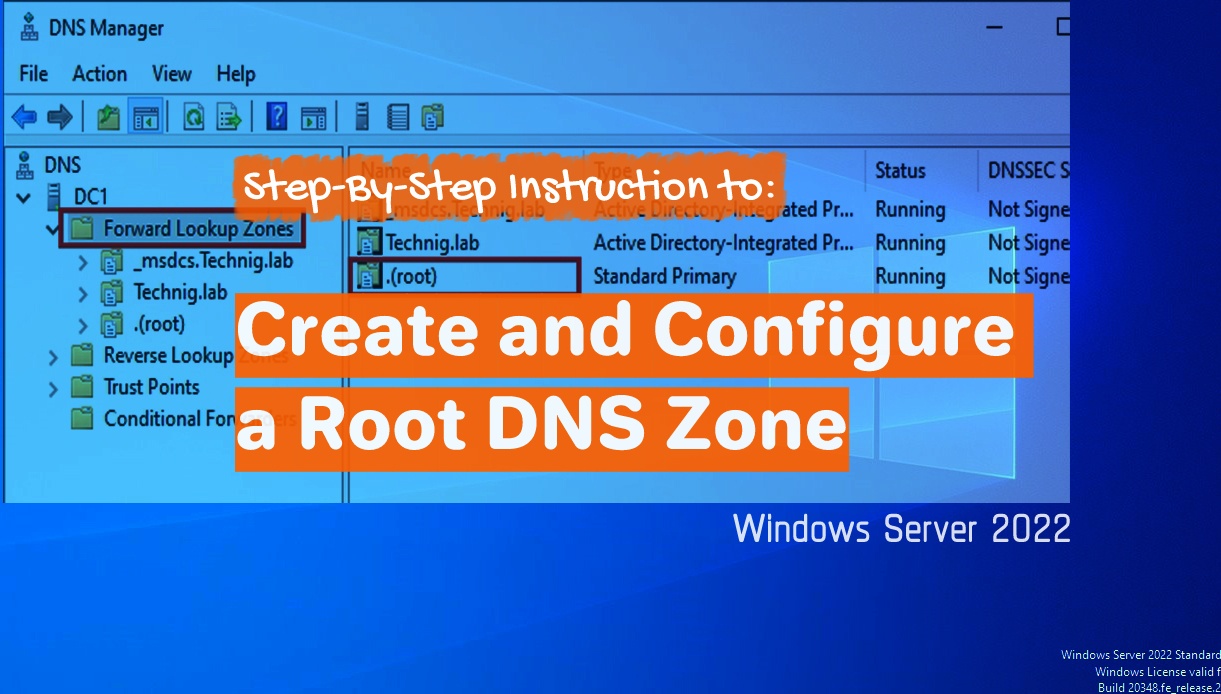The image size is (1221, 694).
Task: Click the _msdcs.Technig.lab zone icon in tree
Action: [x=112, y=263]
